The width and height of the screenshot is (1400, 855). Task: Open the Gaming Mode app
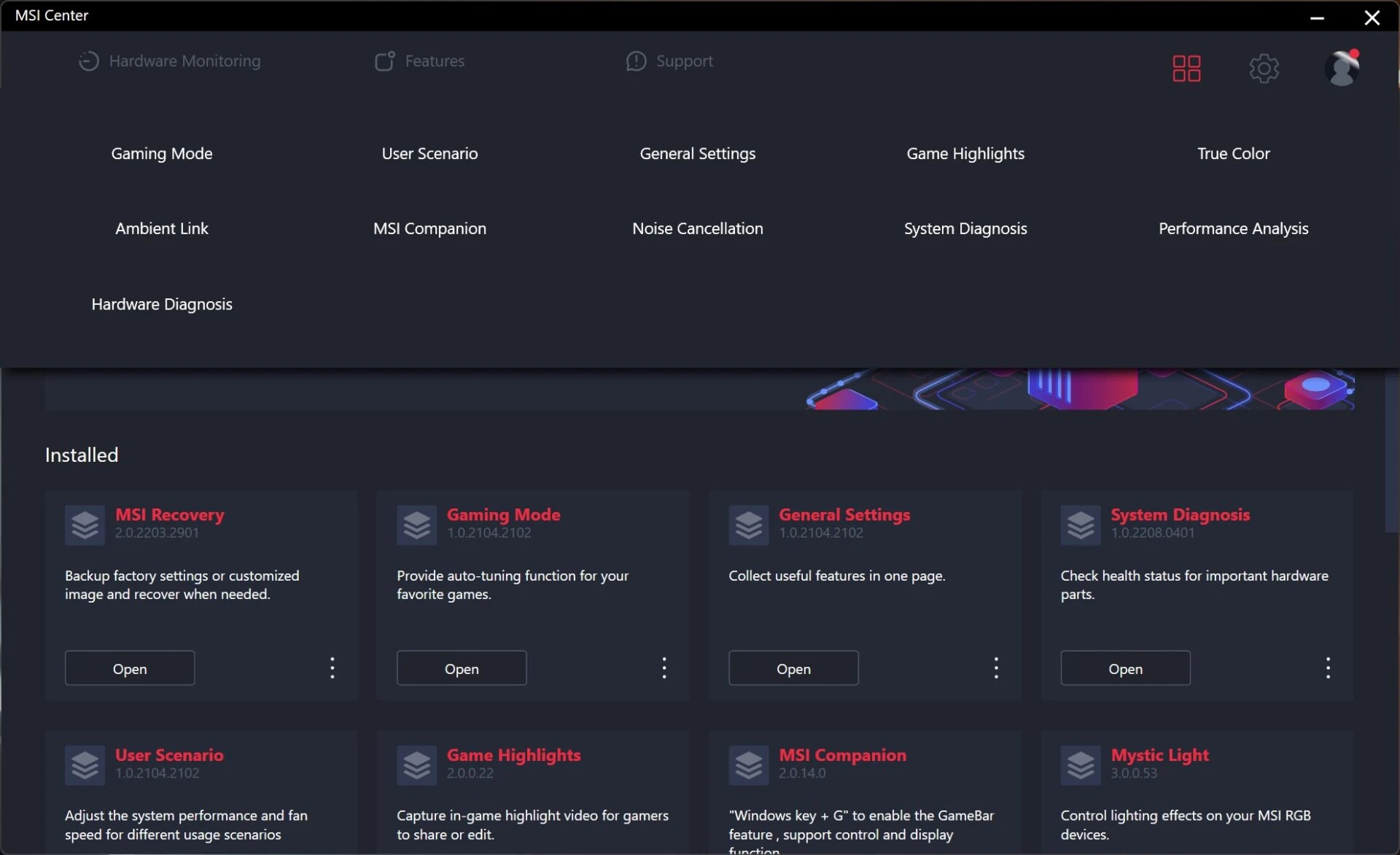pos(462,668)
